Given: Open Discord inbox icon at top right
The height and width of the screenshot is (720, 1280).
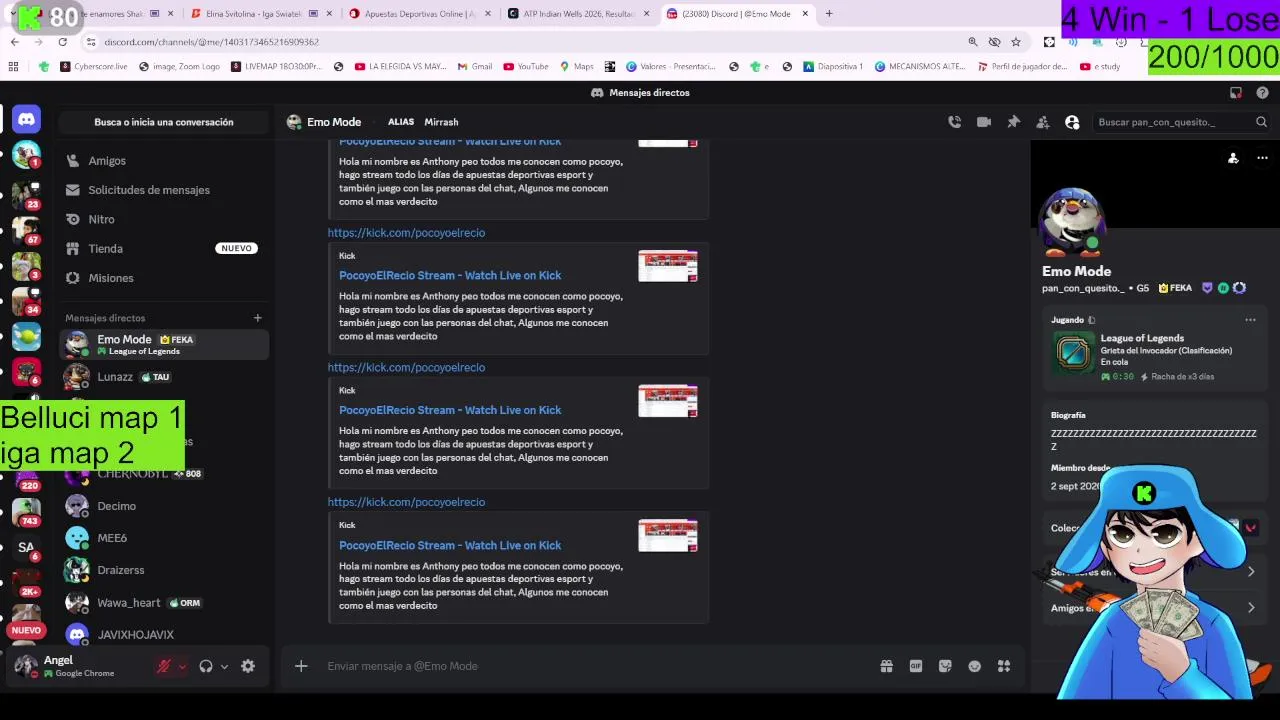Looking at the screenshot, I should pyautogui.click(x=1236, y=93).
